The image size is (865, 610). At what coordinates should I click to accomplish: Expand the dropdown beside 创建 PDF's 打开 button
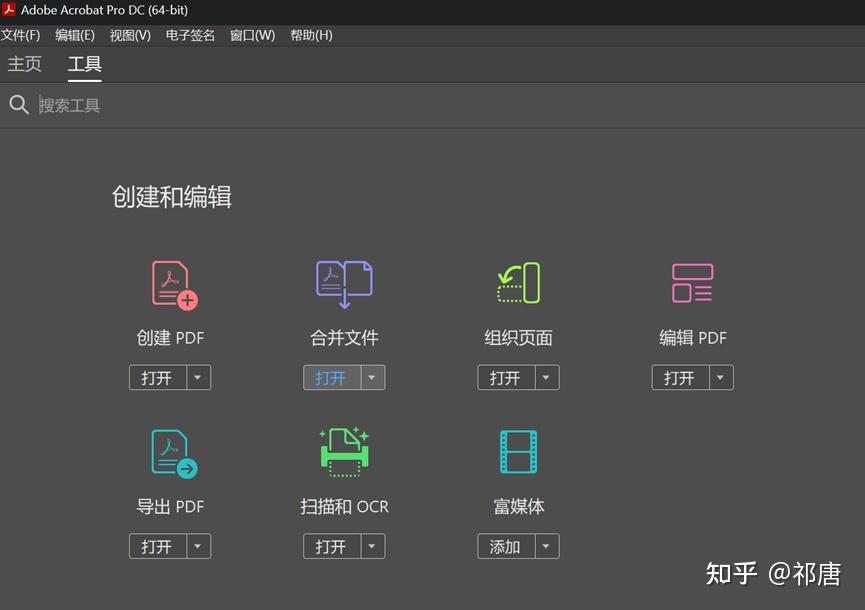point(197,377)
